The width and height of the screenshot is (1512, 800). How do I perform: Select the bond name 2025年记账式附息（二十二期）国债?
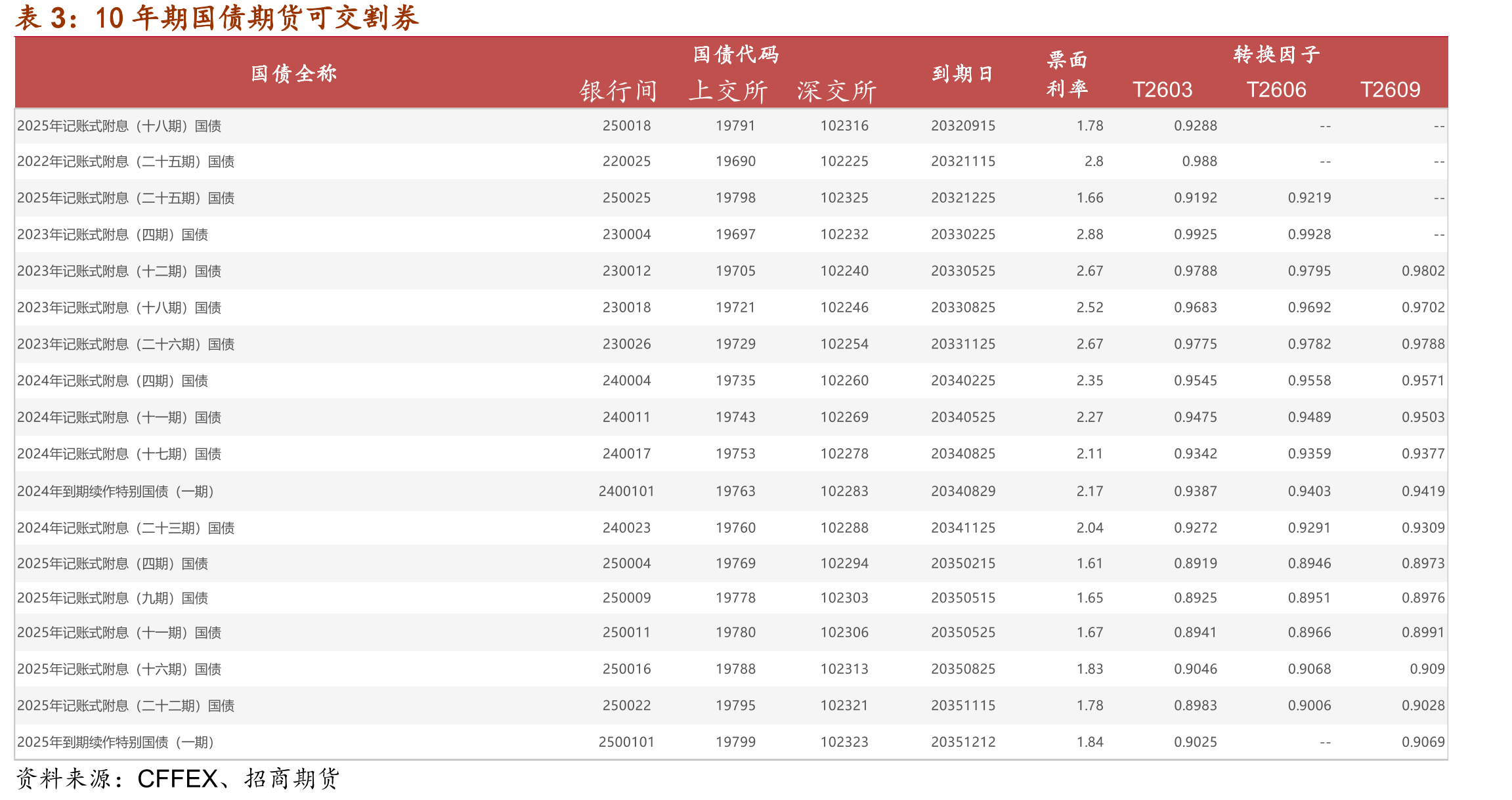[x=126, y=705]
